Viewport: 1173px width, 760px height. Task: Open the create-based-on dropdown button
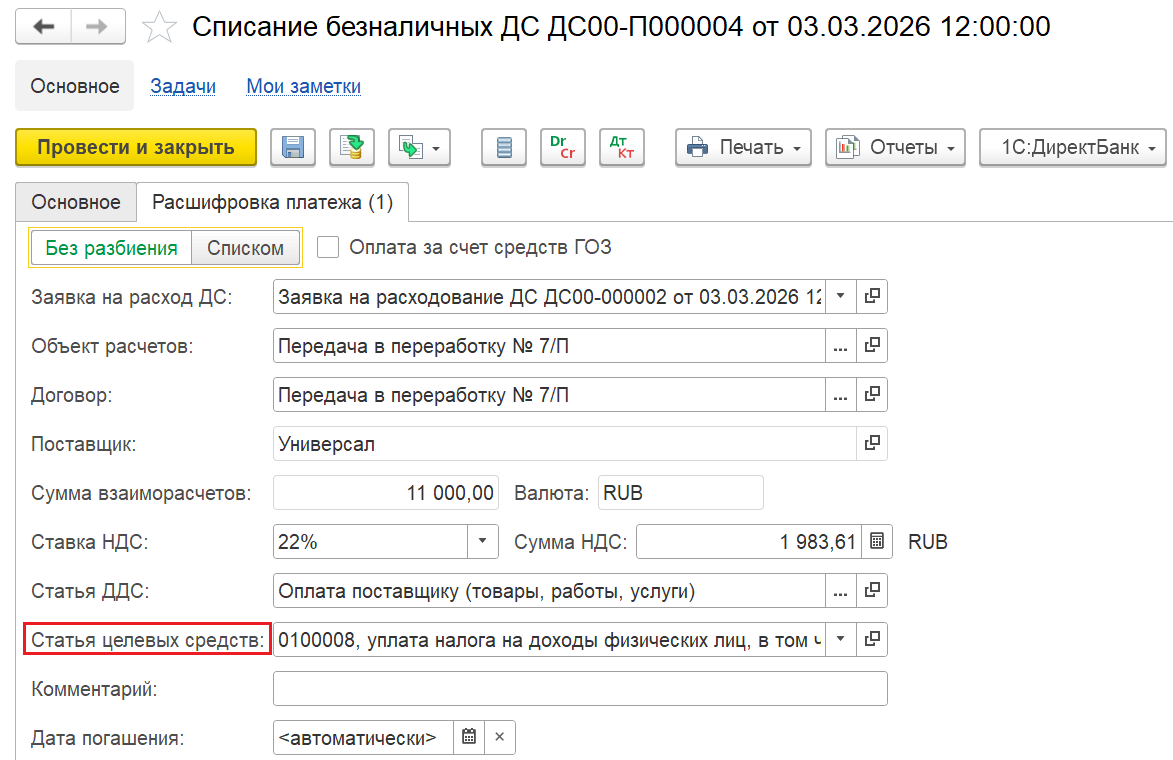(419, 147)
